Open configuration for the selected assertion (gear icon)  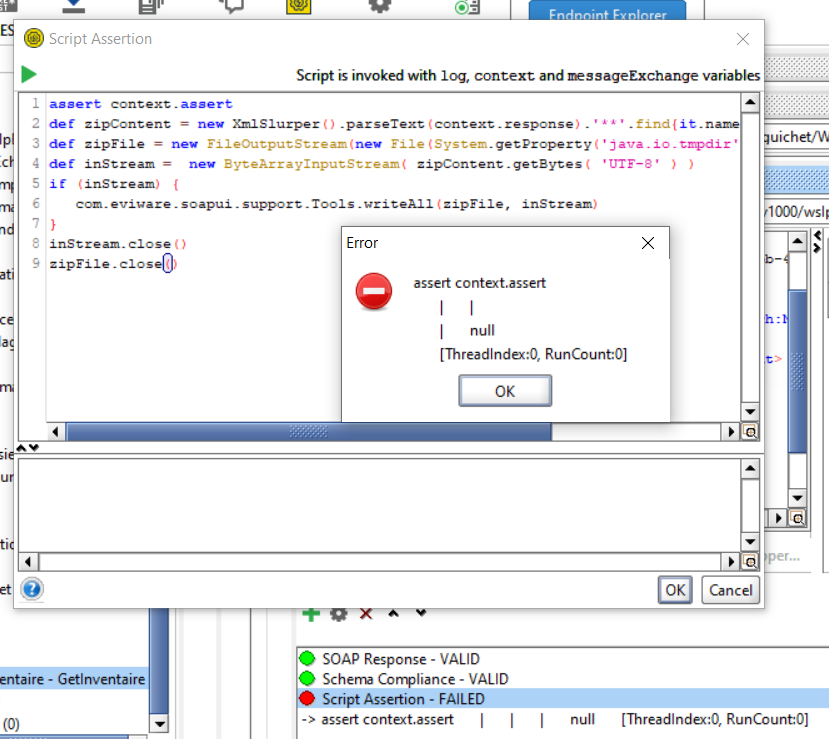[339, 613]
